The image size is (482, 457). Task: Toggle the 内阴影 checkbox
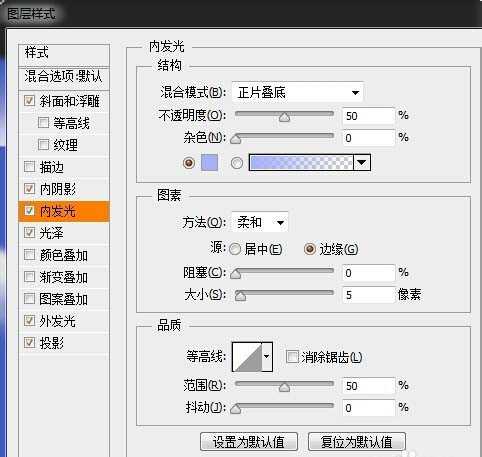(29, 189)
